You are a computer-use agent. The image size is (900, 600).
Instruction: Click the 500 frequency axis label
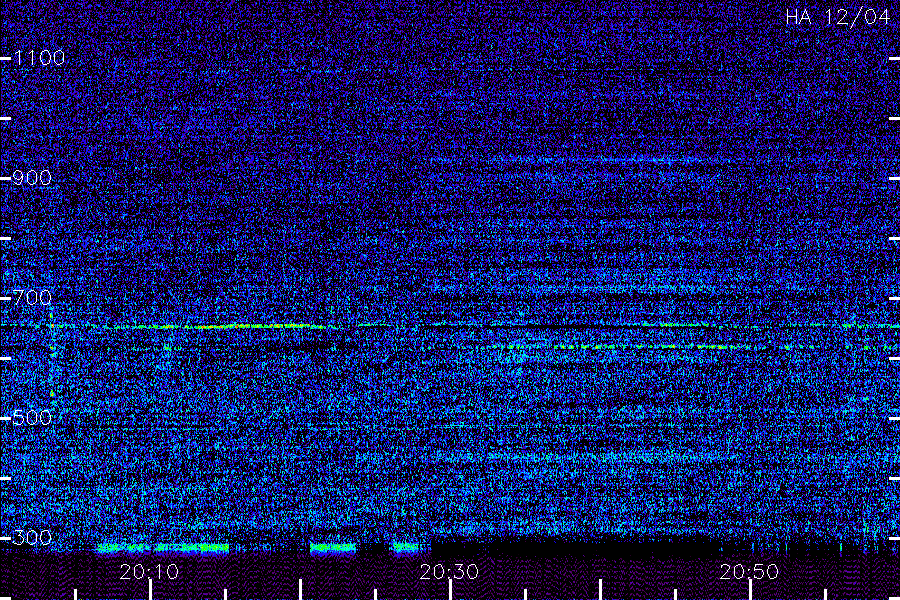click(32, 418)
